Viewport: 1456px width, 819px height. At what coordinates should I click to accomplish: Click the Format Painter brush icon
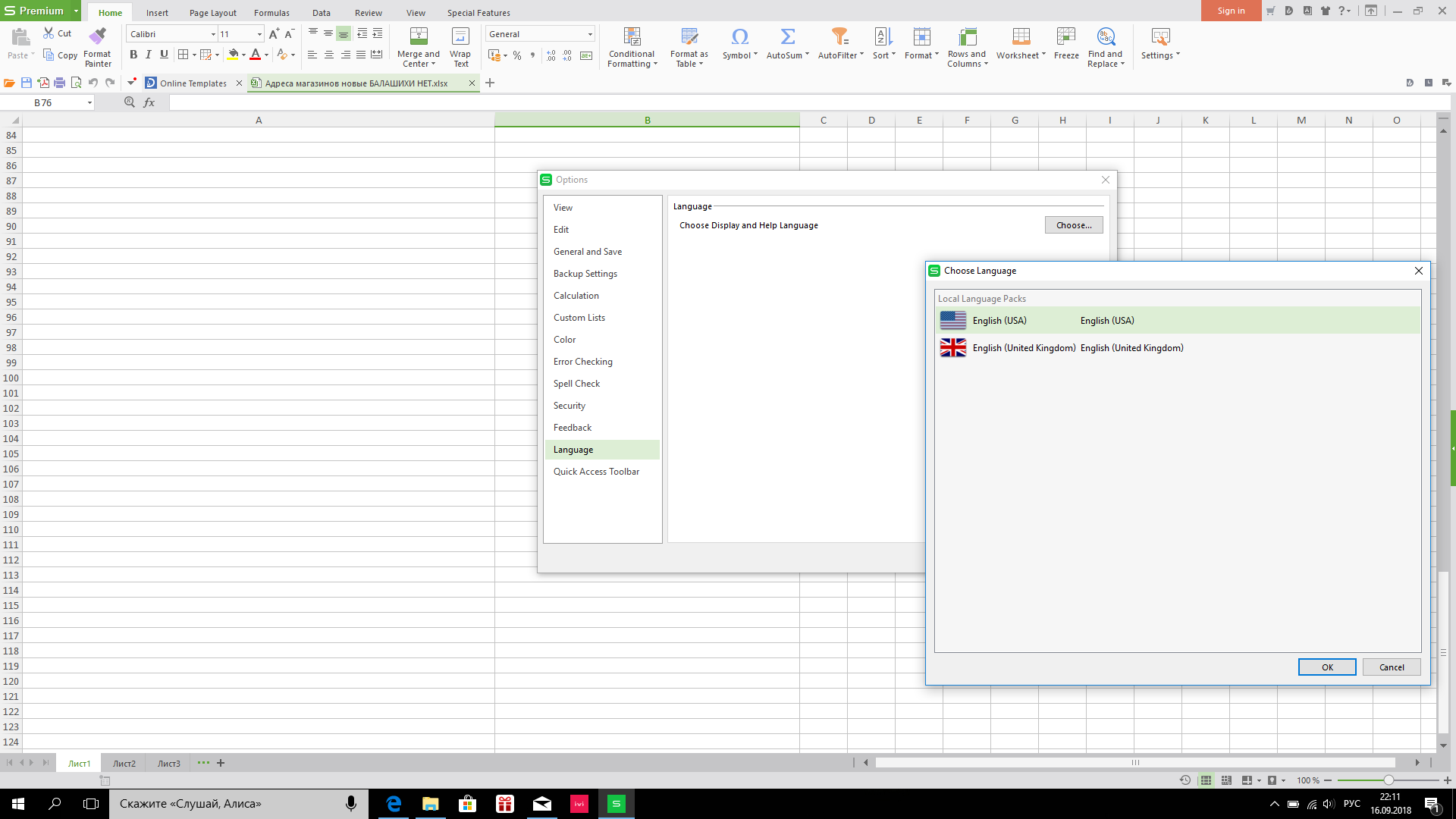pyautogui.click(x=97, y=36)
